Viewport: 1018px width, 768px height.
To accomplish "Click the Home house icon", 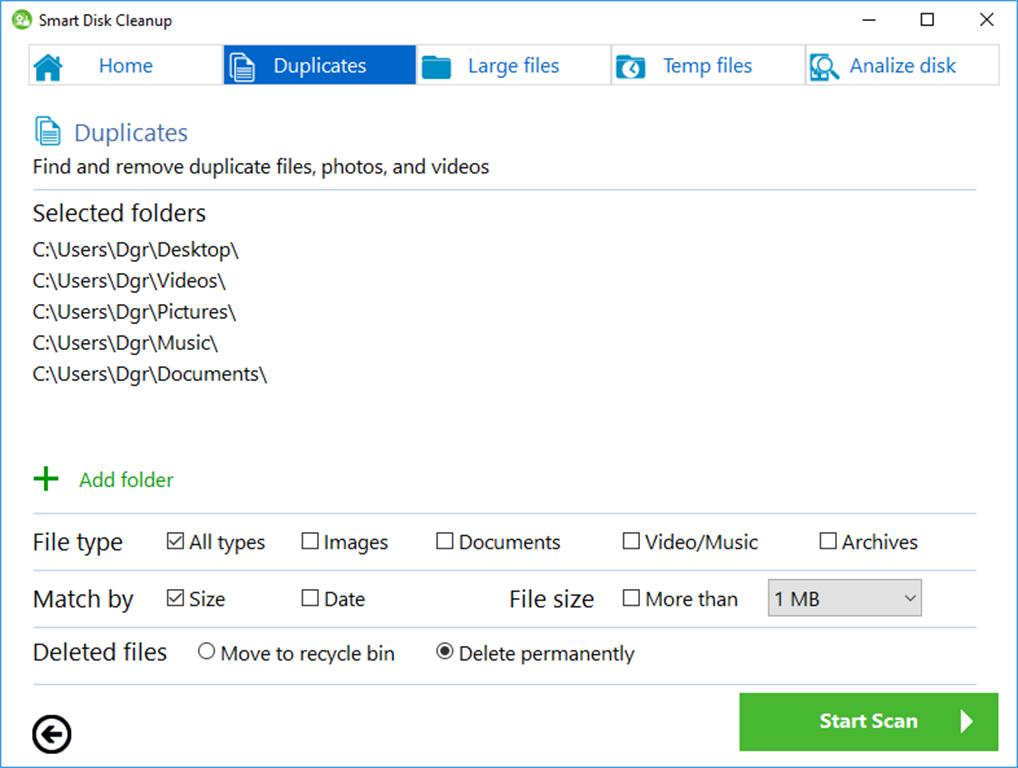I will pyautogui.click(x=48, y=67).
